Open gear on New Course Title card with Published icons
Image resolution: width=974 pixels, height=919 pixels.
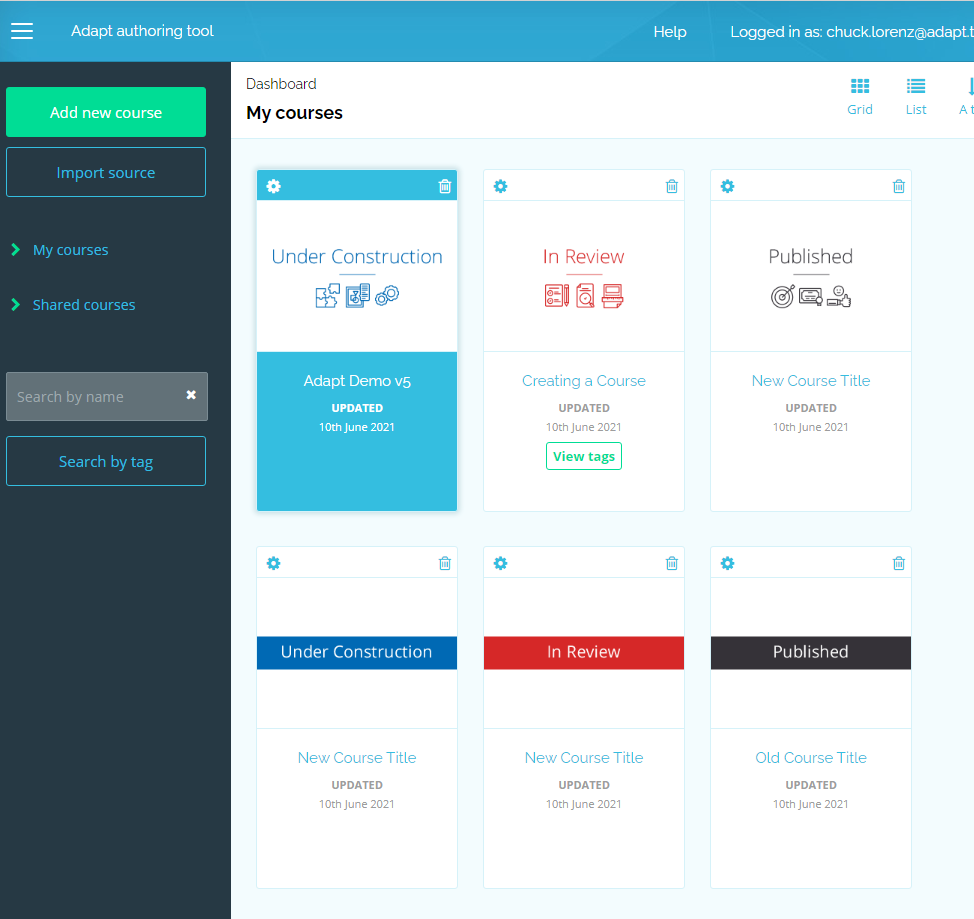(x=727, y=186)
